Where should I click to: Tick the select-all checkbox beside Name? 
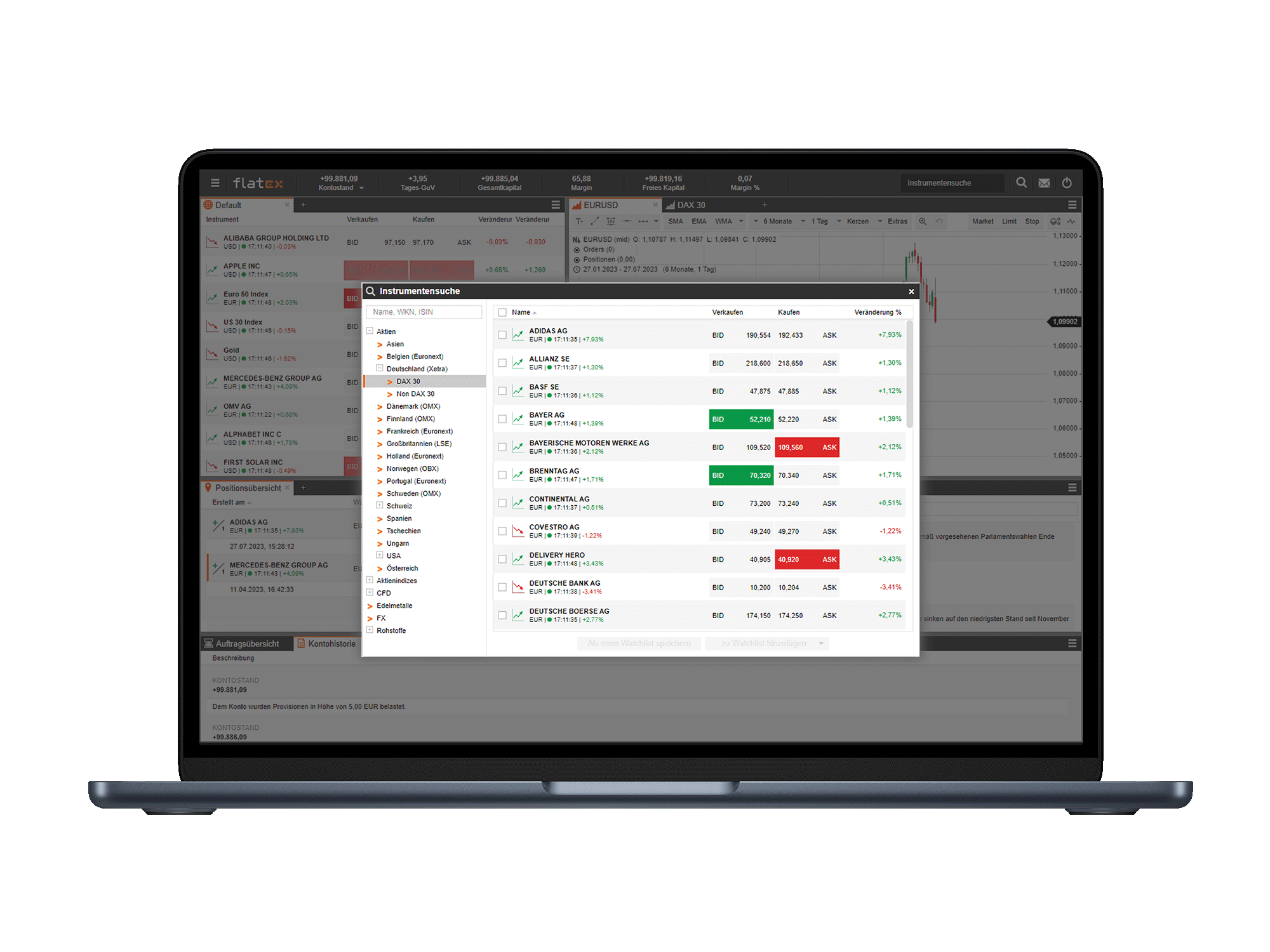502,312
